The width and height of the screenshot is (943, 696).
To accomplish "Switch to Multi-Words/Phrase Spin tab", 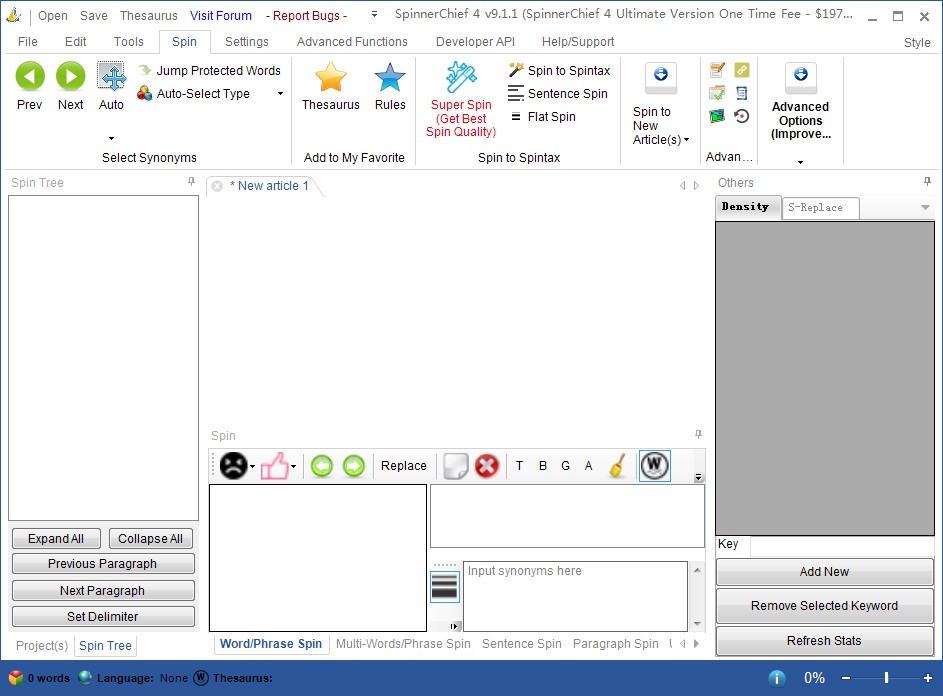I will (x=403, y=644).
